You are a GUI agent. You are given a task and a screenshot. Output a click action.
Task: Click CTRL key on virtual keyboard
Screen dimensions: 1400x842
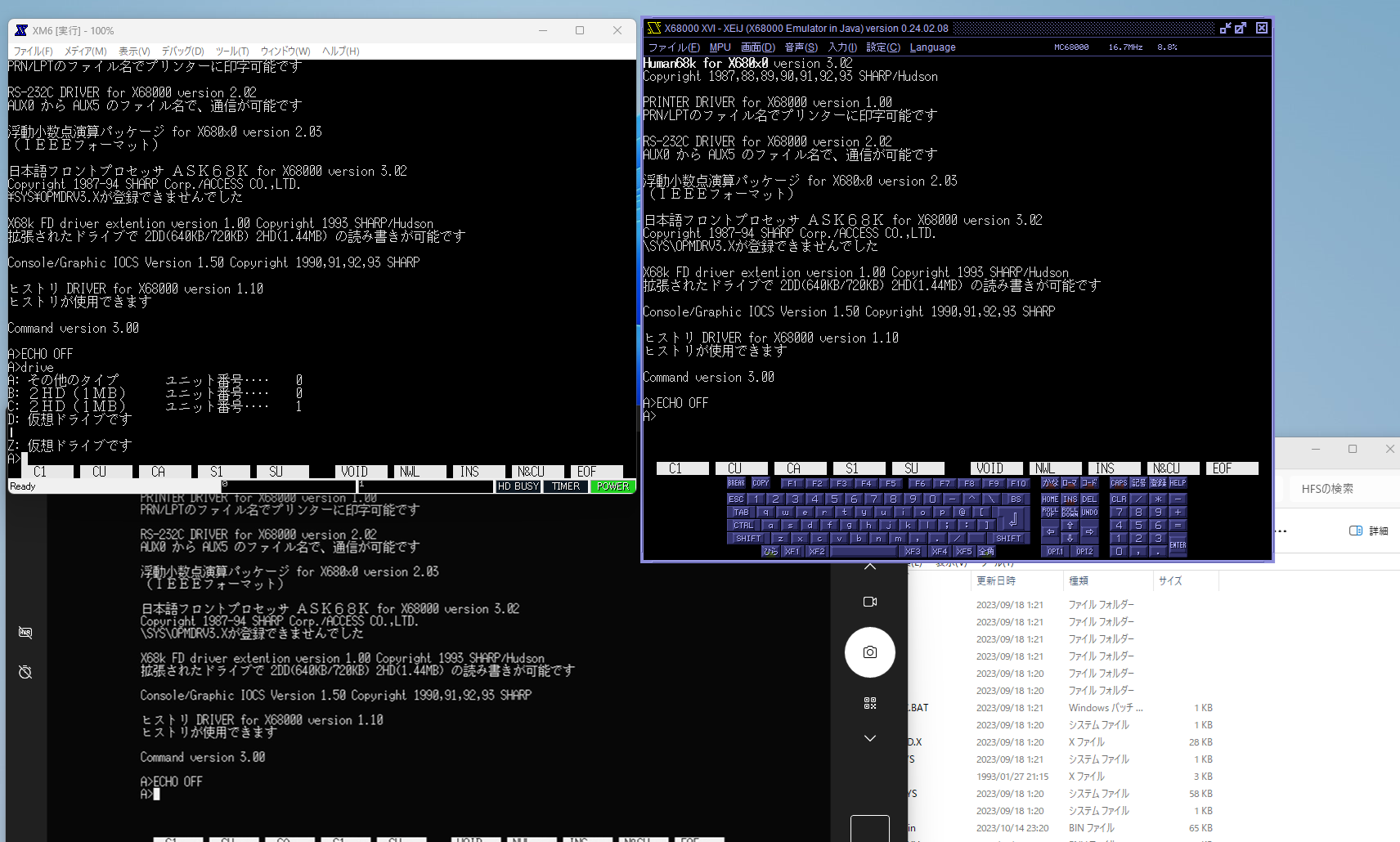click(x=743, y=526)
